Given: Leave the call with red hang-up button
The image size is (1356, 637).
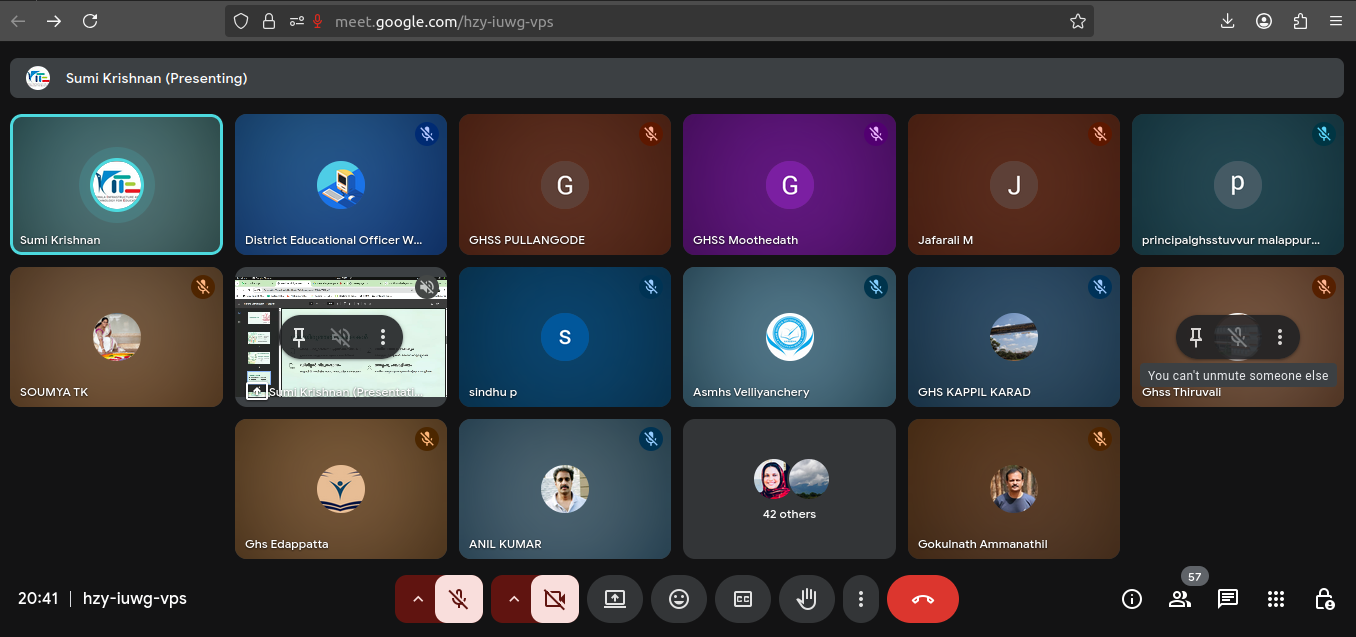Looking at the screenshot, I should [922, 599].
